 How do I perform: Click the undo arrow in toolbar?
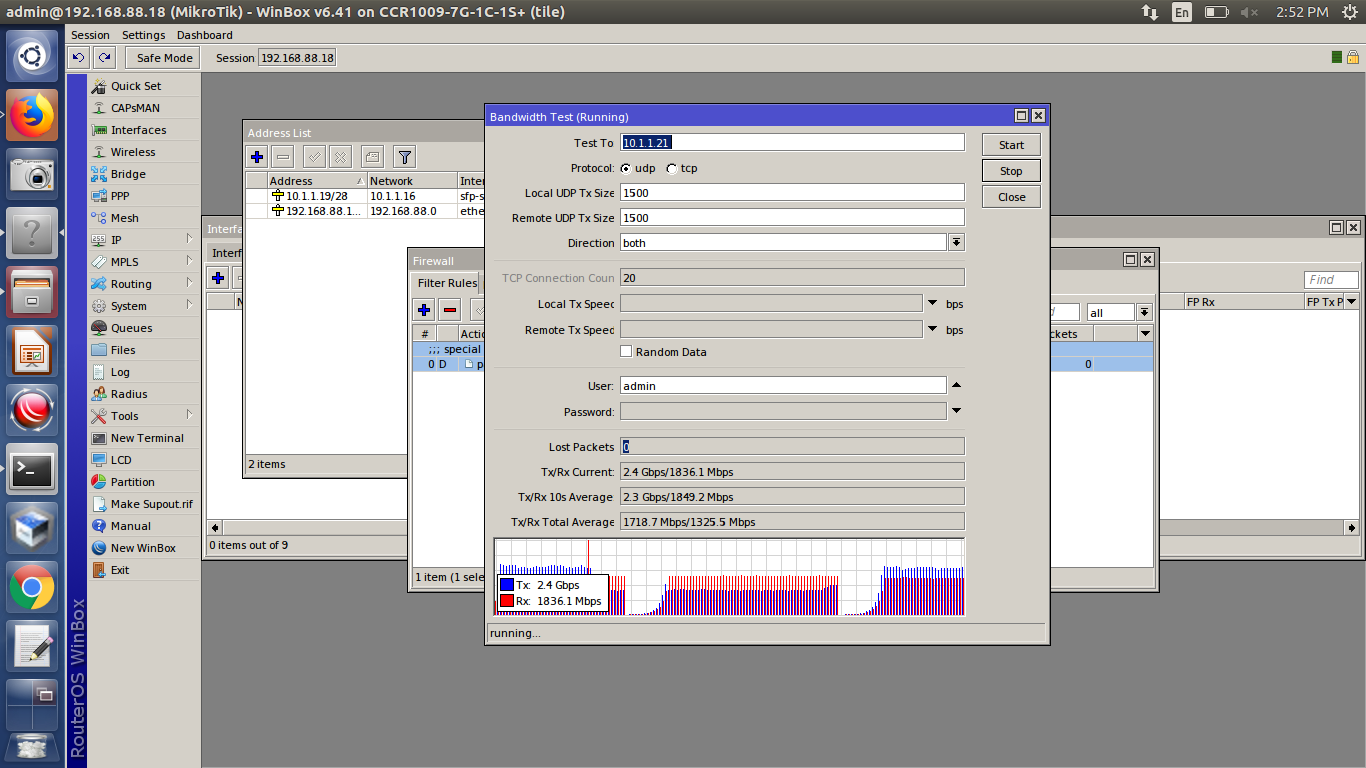80,58
